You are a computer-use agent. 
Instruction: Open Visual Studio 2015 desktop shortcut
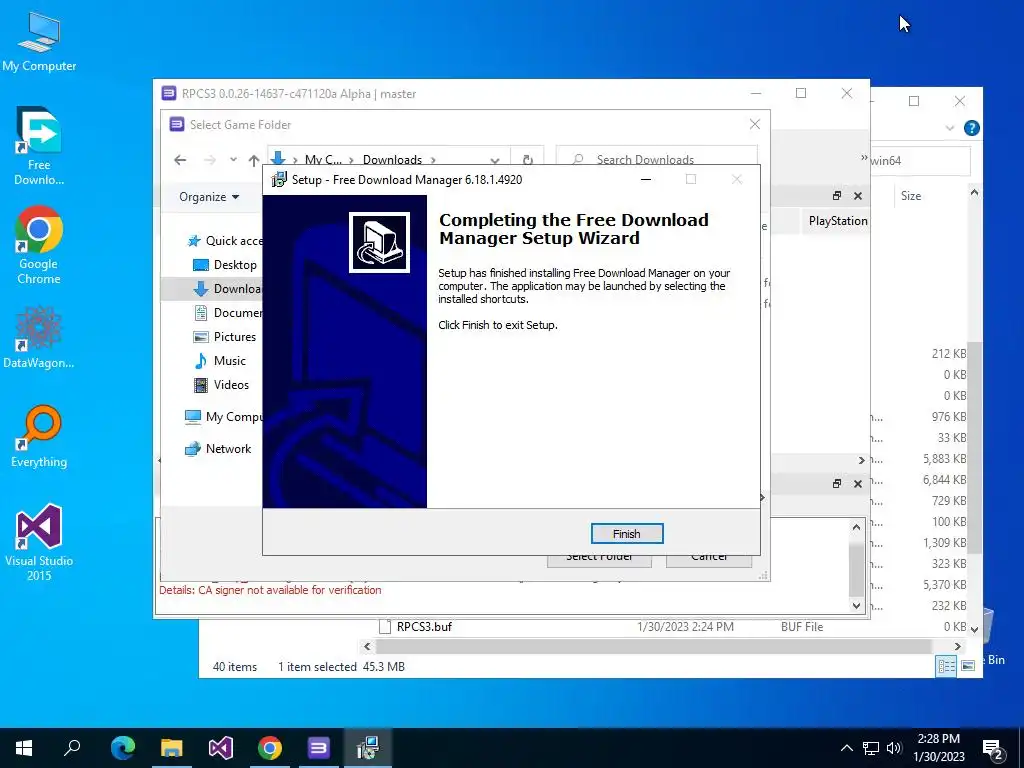tap(39, 542)
